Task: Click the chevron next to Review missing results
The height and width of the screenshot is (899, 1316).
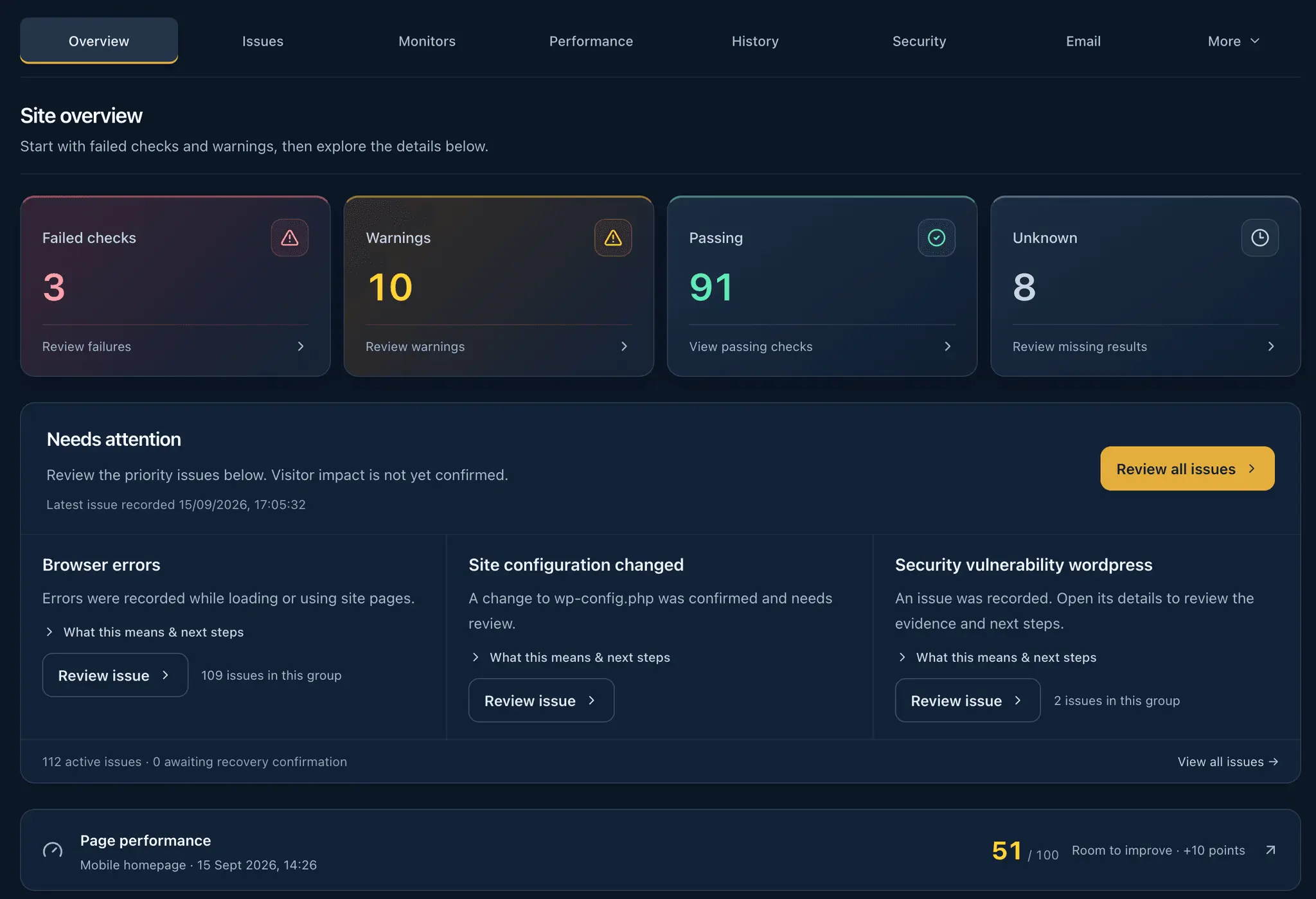Action: pos(1270,346)
